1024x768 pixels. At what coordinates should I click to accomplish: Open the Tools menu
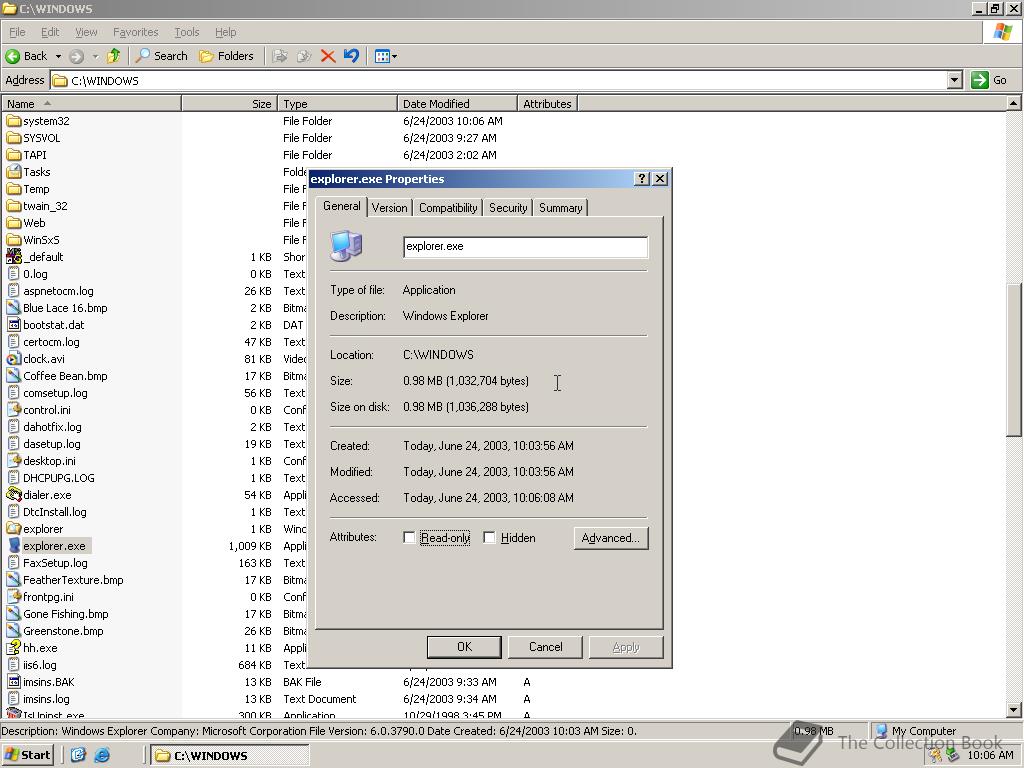click(x=187, y=32)
